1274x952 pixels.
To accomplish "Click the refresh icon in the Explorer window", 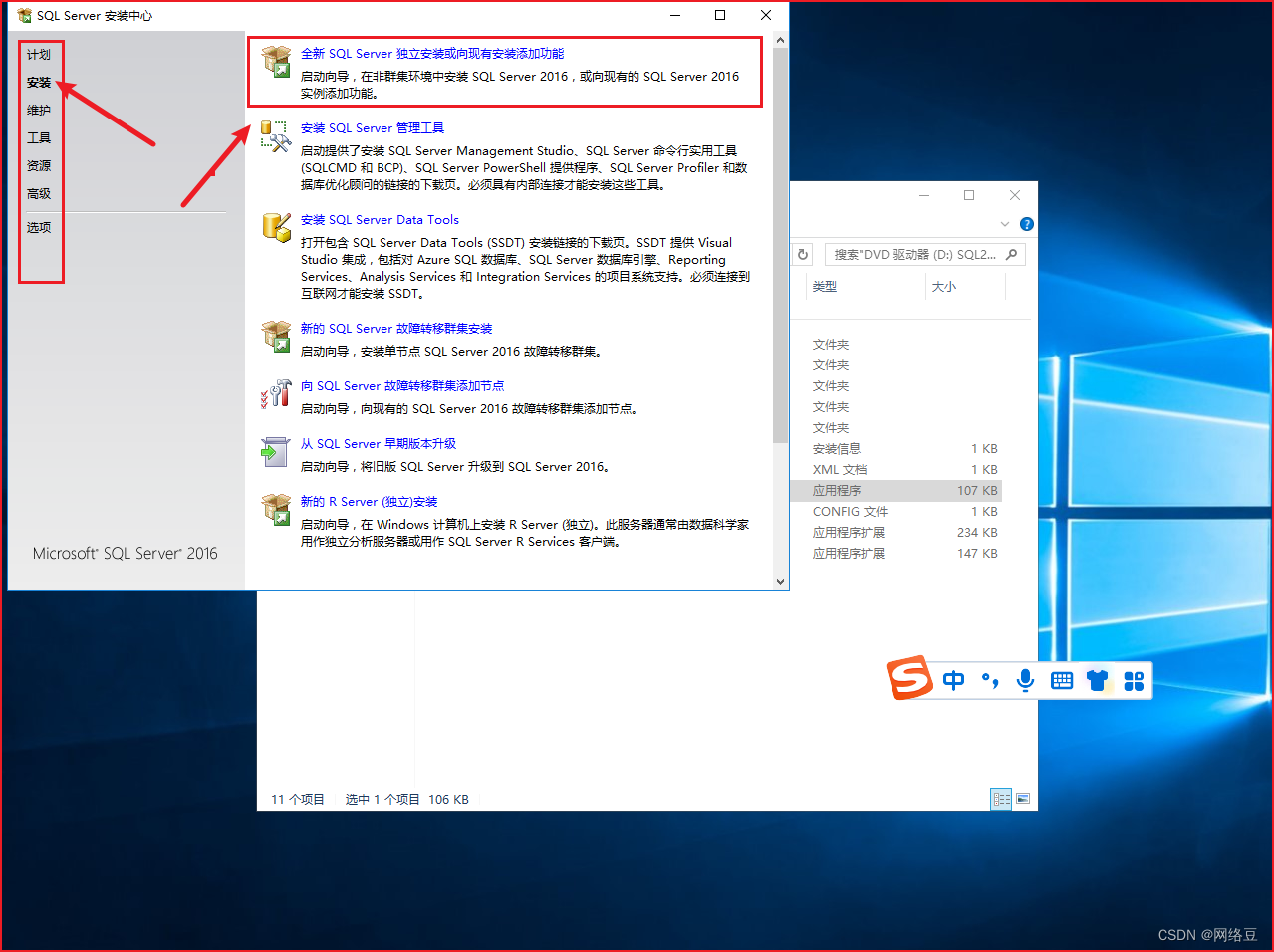I will coord(803,255).
